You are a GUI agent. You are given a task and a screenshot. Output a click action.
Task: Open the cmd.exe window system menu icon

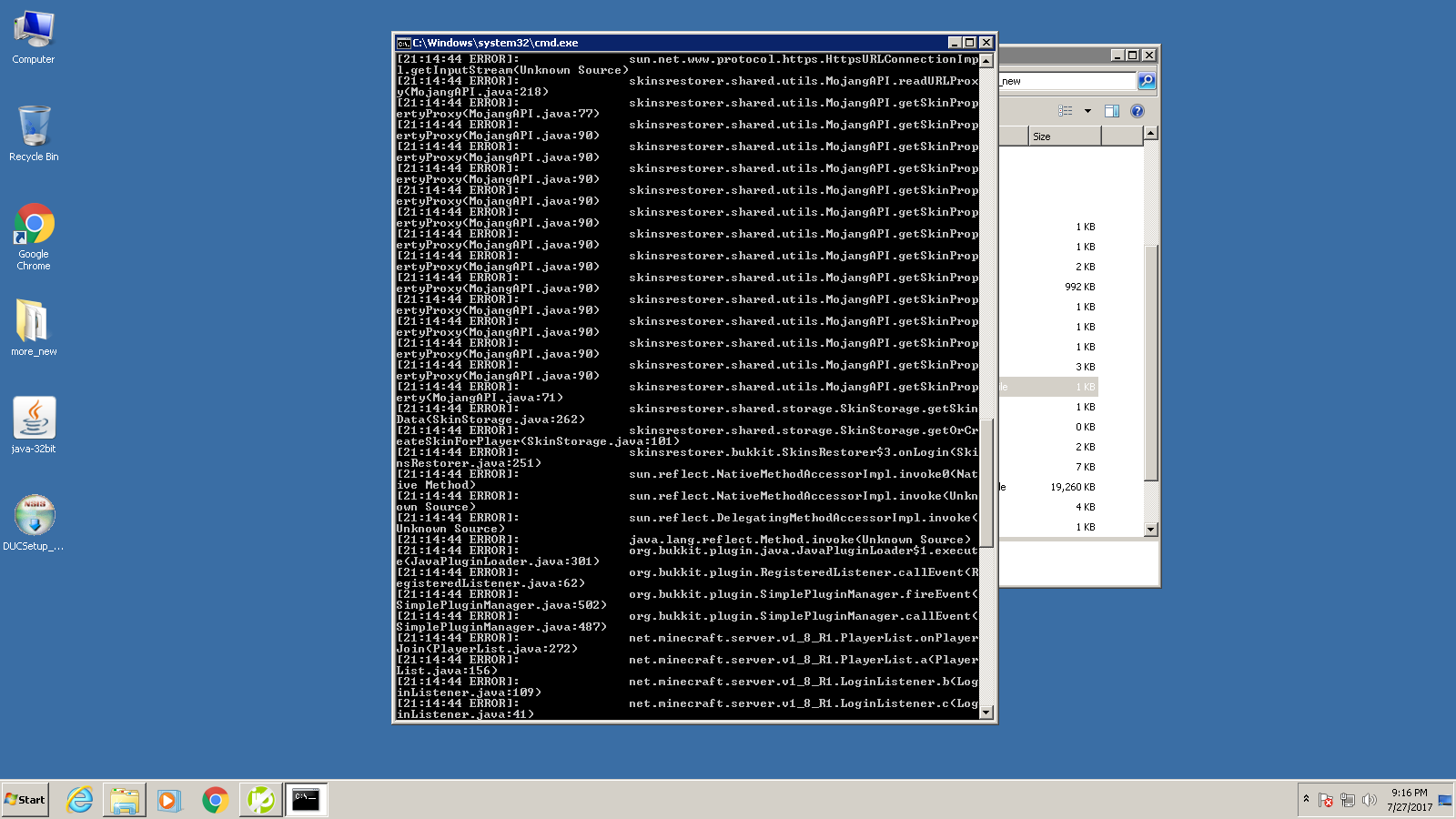tap(403, 43)
